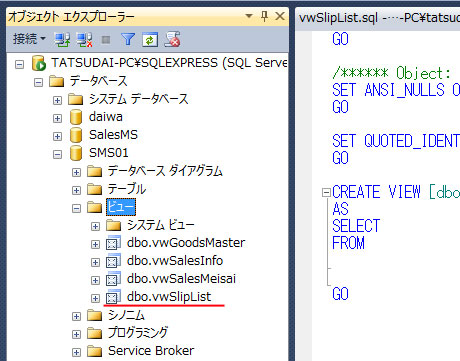
Task: Click the disconnect server icon
Action: (84, 40)
